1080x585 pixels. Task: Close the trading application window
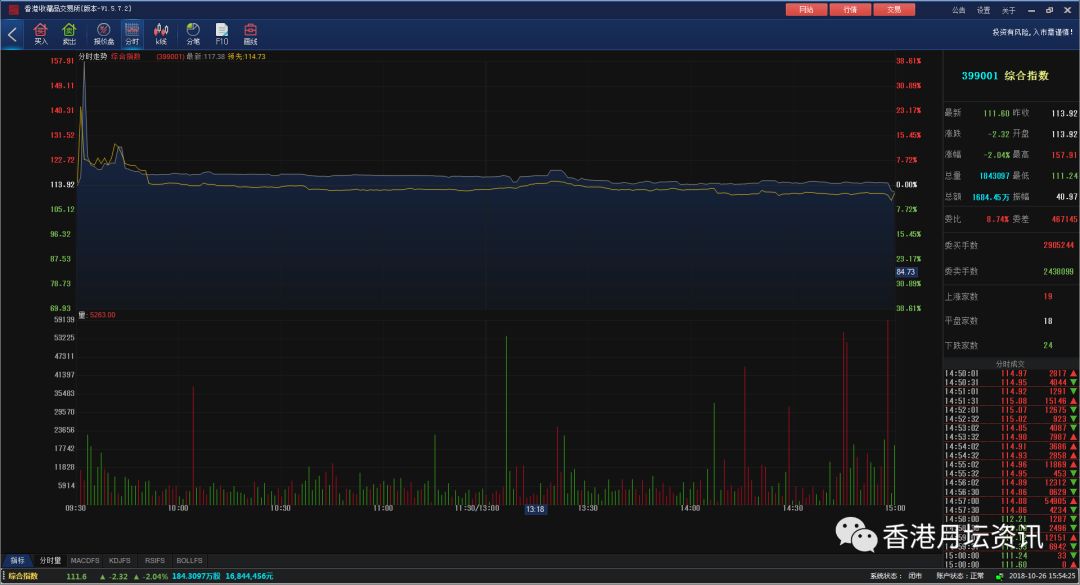1068,10
